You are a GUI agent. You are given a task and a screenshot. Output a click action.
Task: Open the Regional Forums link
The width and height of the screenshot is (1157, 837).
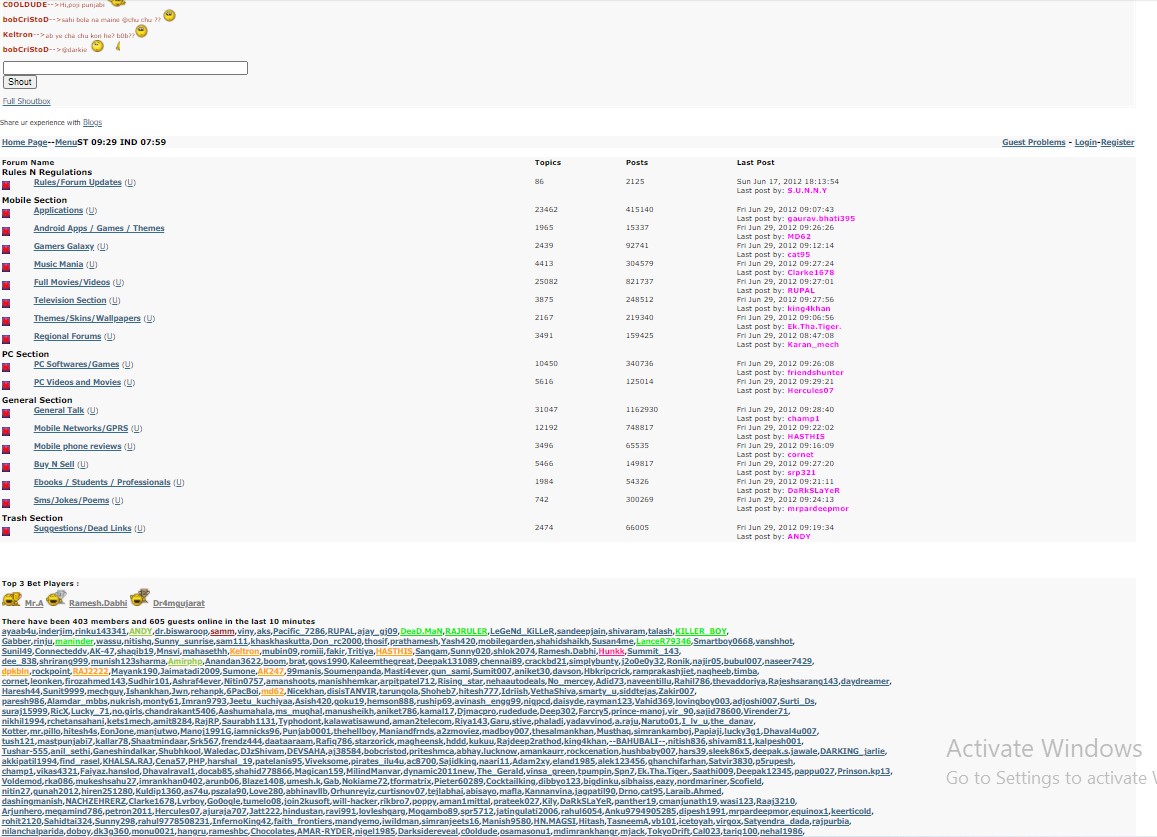click(x=67, y=337)
